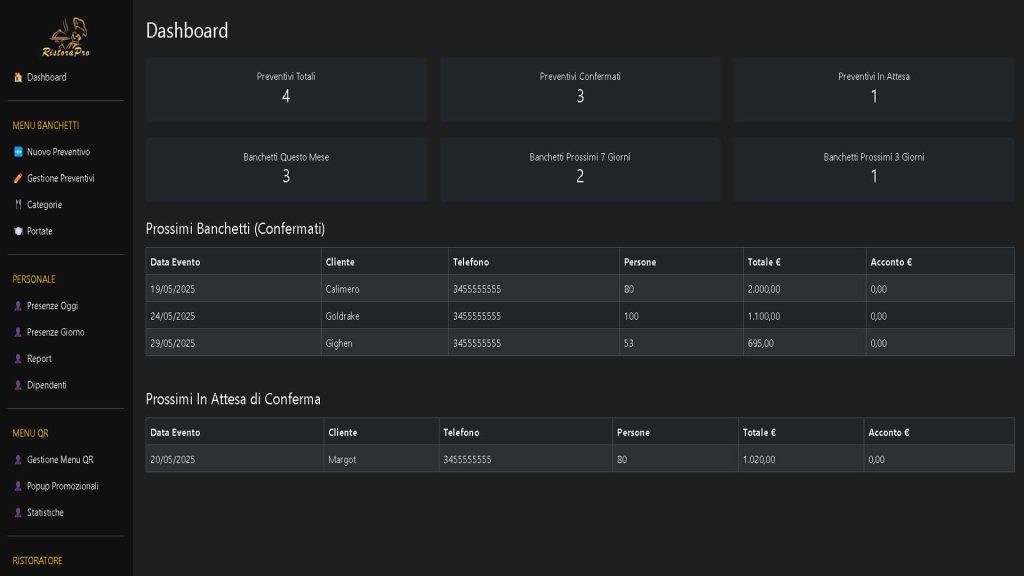Click the Nuovo Preventivo icon
The height and width of the screenshot is (576, 1024).
click(18, 152)
